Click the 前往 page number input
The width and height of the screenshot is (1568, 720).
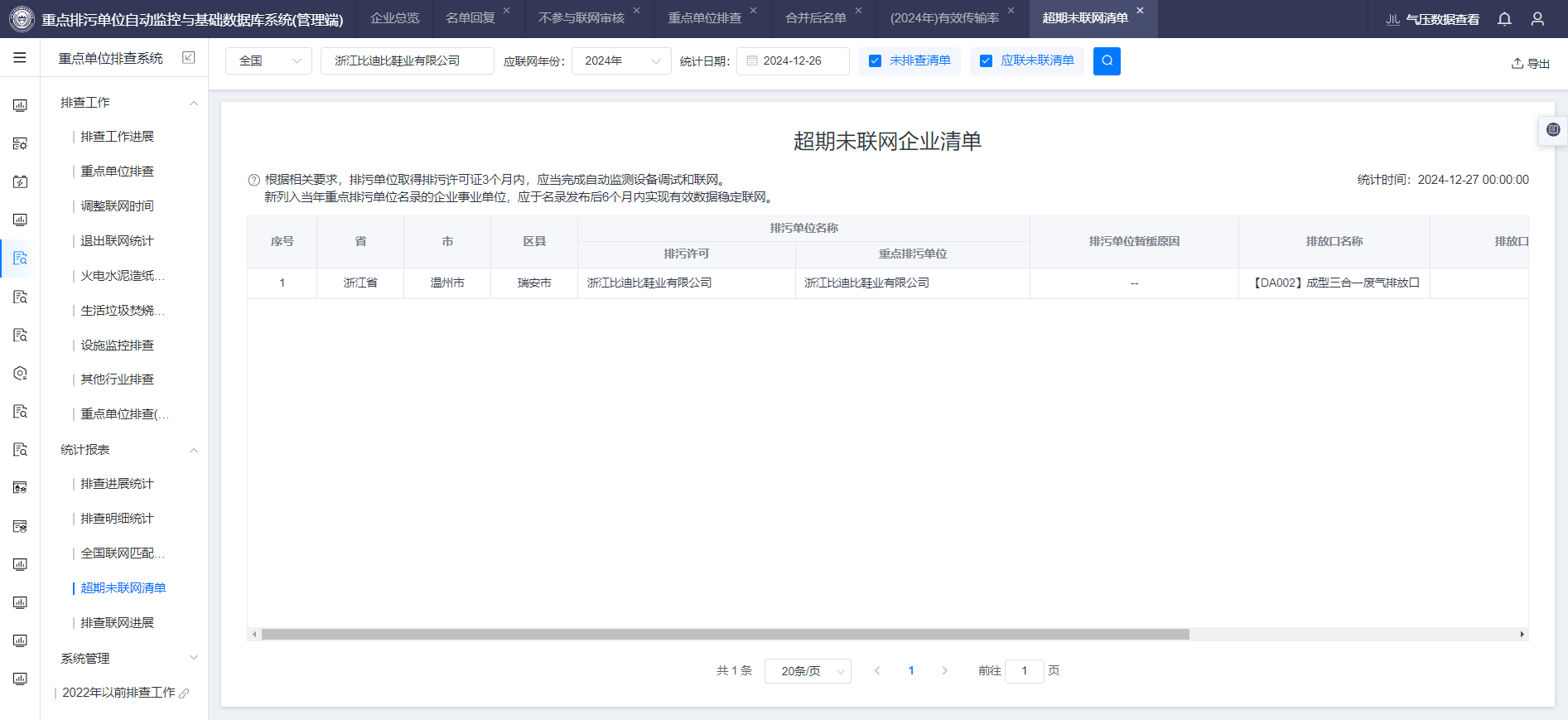[1025, 670]
